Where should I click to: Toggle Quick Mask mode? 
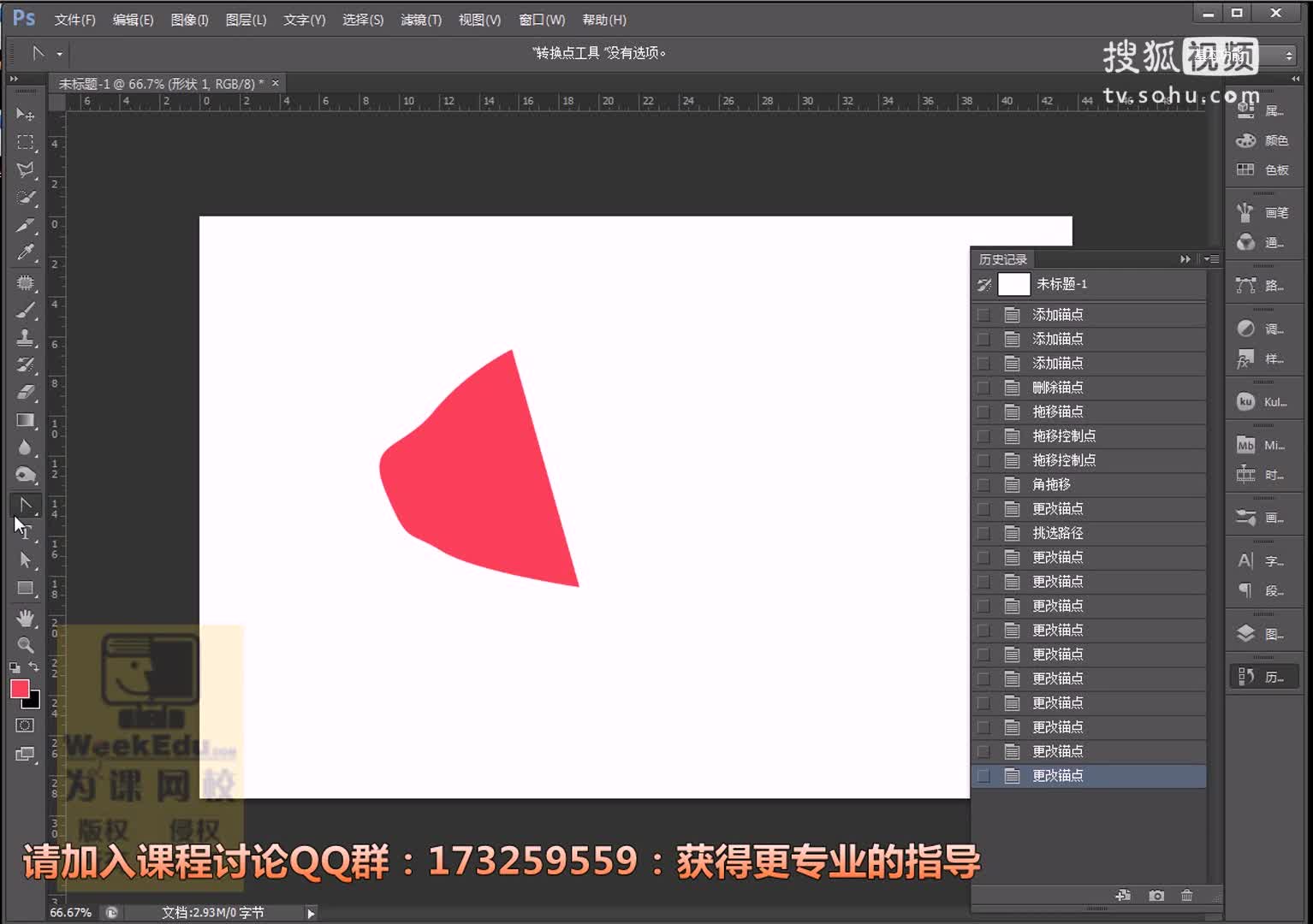26,726
